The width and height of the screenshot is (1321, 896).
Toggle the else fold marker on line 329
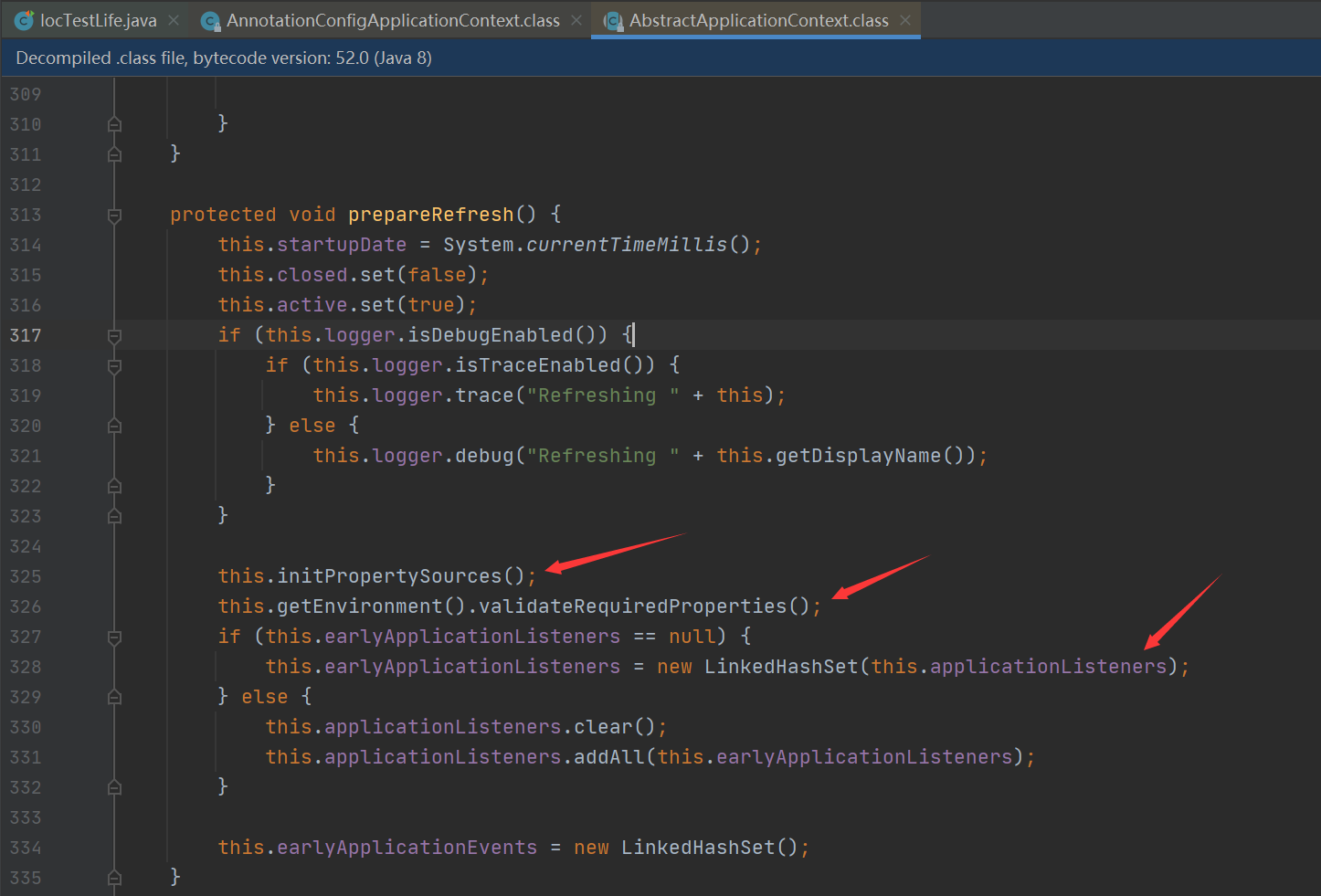pos(114,697)
